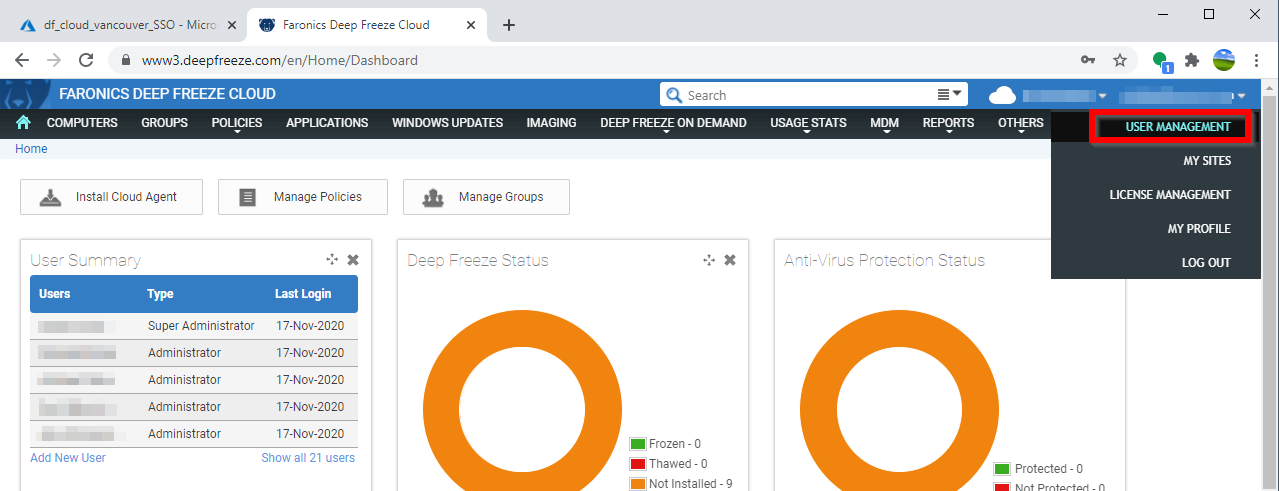Click the Manage Groups people icon
The height and width of the screenshot is (491, 1279).
click(x=433, y=197)
